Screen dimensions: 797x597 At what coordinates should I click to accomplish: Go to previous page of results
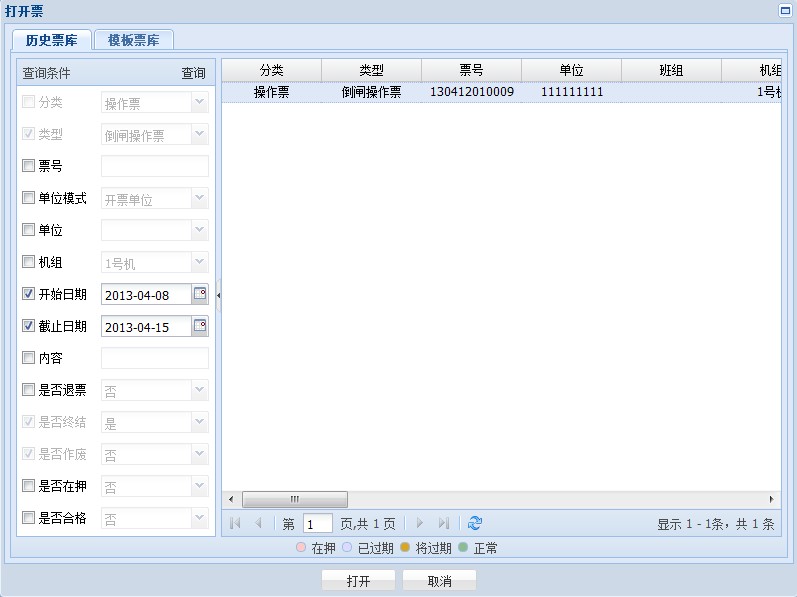[x=258, y=523]
